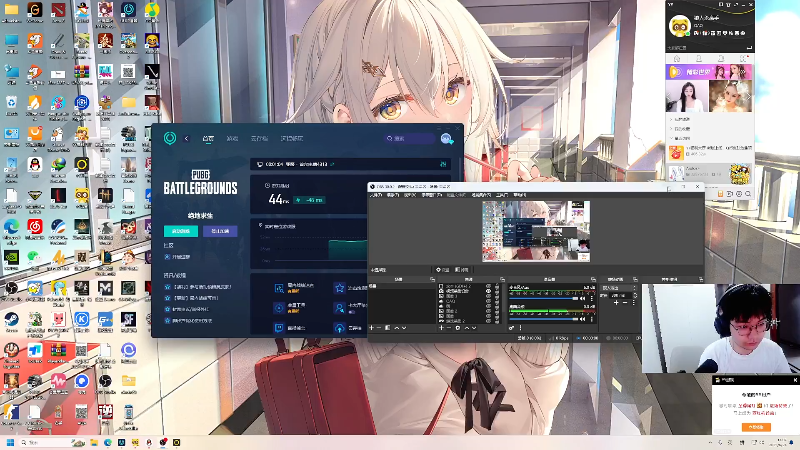
Task: Open scene filters icon in OBS Scenes toolbar
Action: [387, 328]
